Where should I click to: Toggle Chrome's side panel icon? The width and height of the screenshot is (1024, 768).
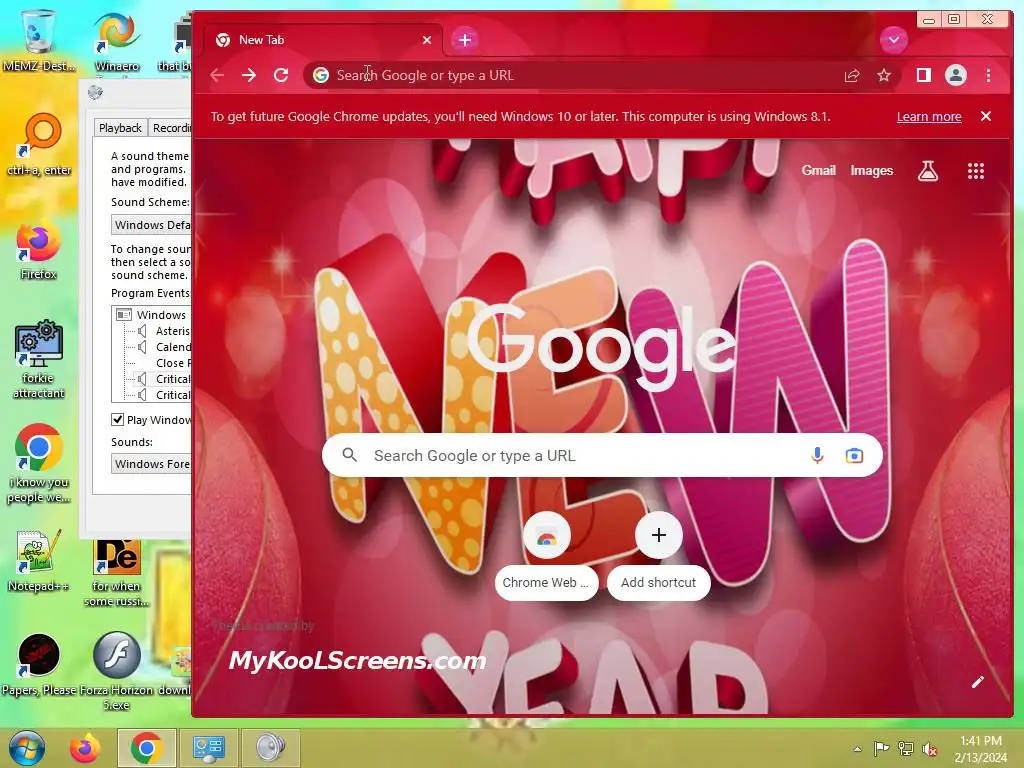[923, 75]
